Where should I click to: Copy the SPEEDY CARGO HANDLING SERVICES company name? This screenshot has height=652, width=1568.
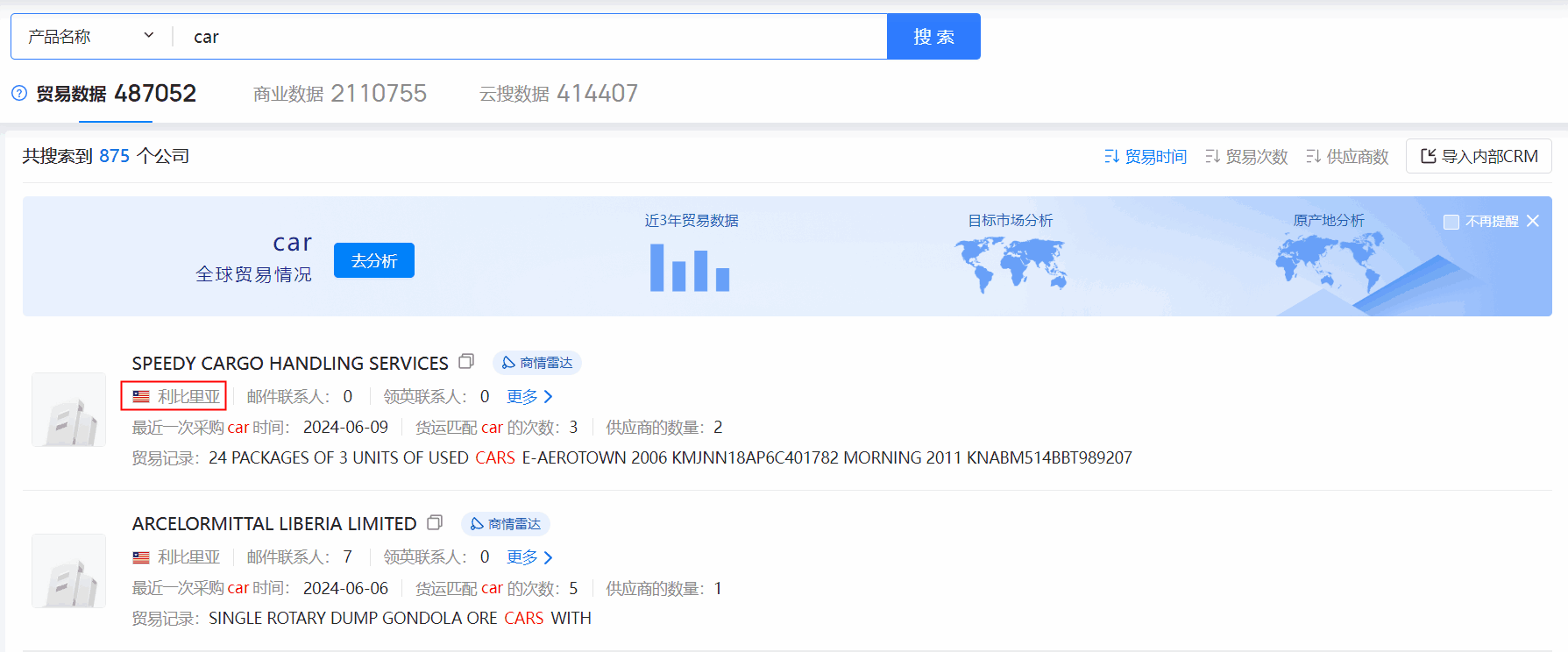[466, 362]
